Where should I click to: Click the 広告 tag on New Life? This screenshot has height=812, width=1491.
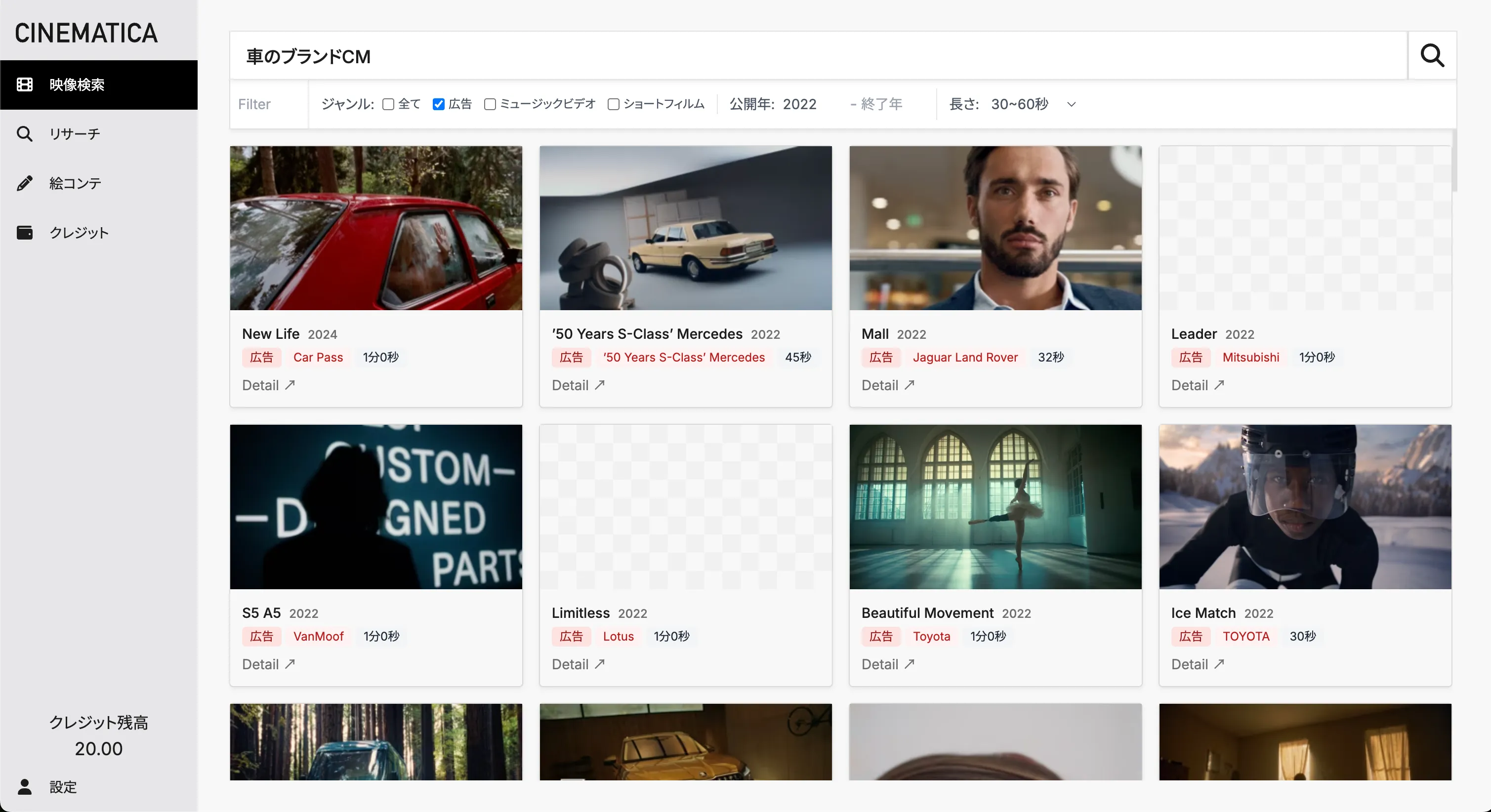[262, 357]
